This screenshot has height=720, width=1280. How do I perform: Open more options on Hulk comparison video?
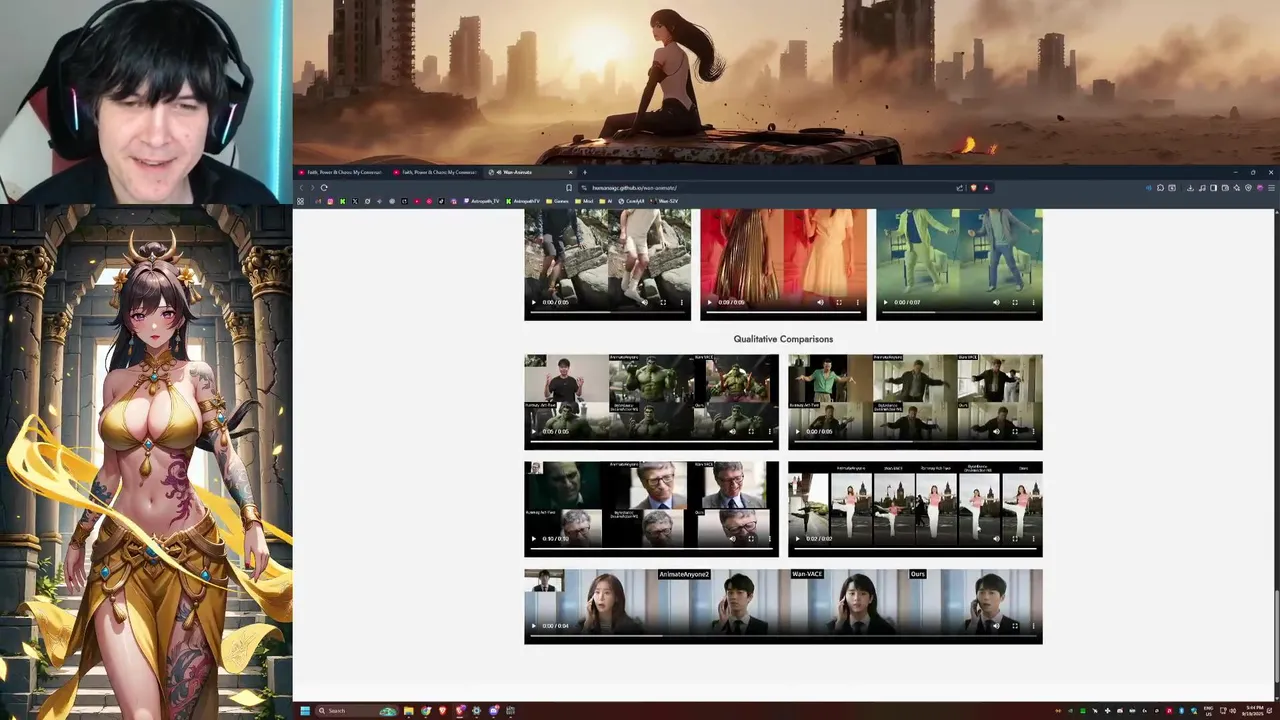[769, 431]
